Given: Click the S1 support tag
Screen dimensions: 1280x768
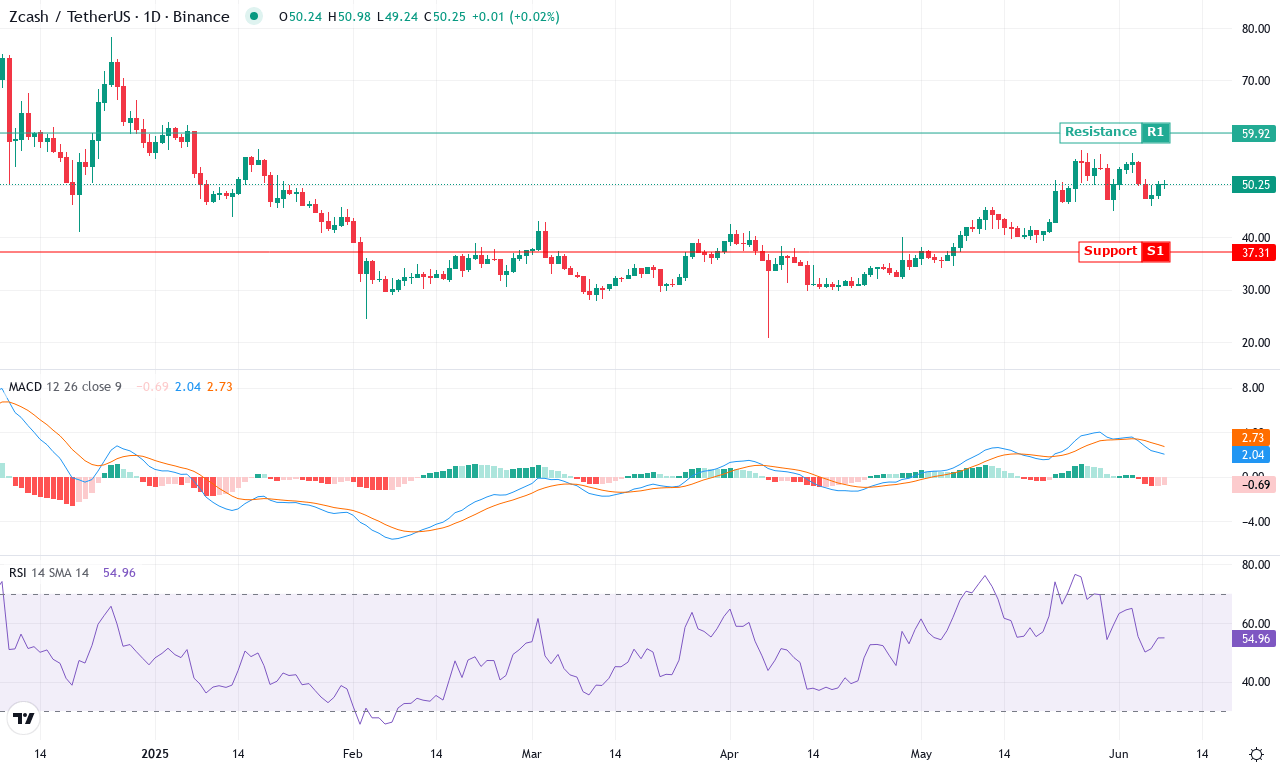Looking at the screenshot, I should click(x=1155, y=251).
